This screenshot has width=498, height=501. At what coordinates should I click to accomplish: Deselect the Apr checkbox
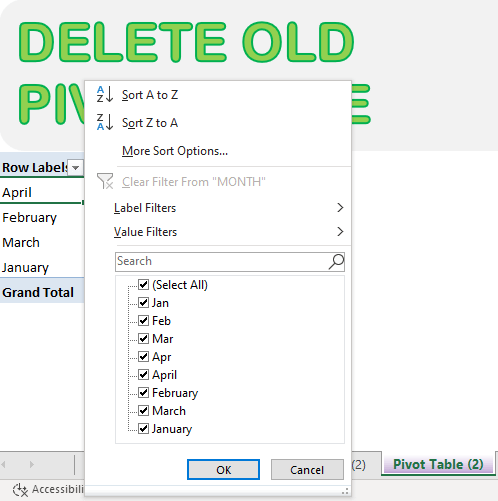[x=143, y=357]
